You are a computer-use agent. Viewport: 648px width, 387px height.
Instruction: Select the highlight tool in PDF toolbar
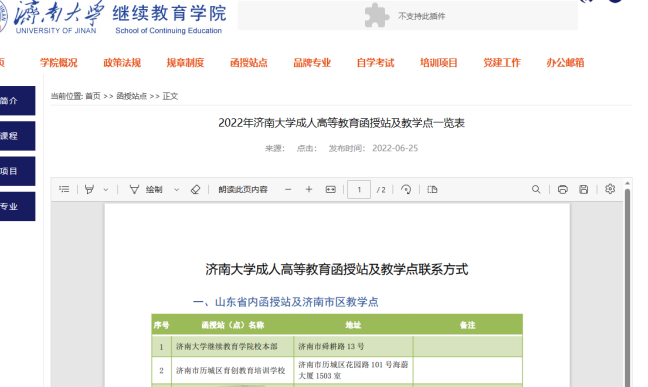point(89,189)
